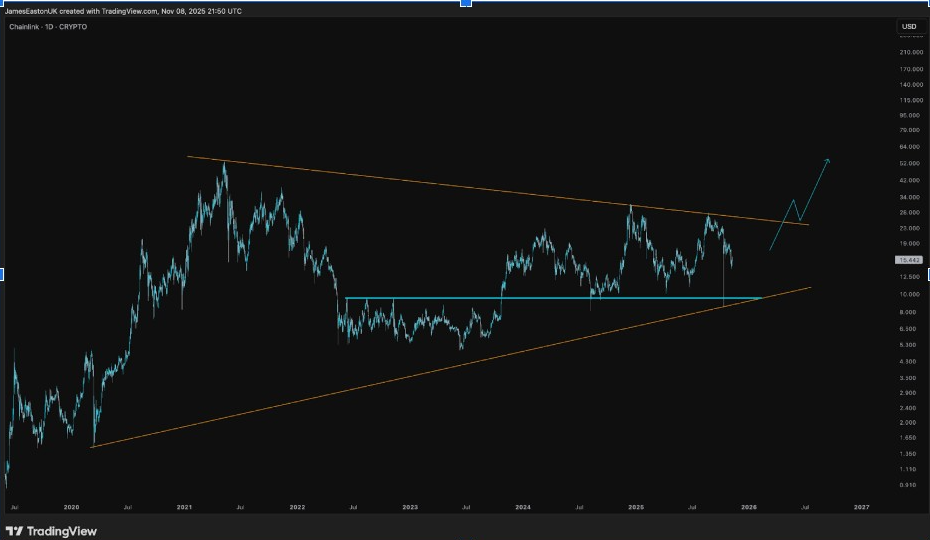Click the 2026 year label on time axis
Image resolution: width=930 pixels, height=540 pixels.
tap(749, 507)
